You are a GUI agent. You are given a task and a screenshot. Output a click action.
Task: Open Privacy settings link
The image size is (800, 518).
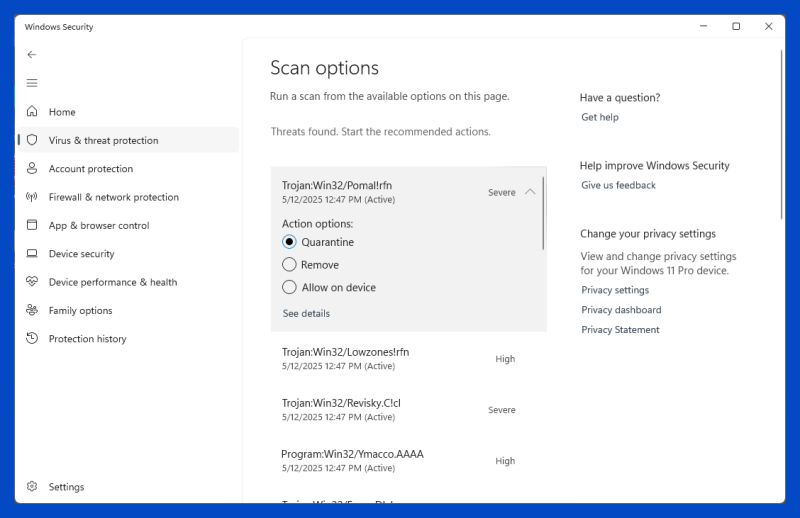[615, 290]
